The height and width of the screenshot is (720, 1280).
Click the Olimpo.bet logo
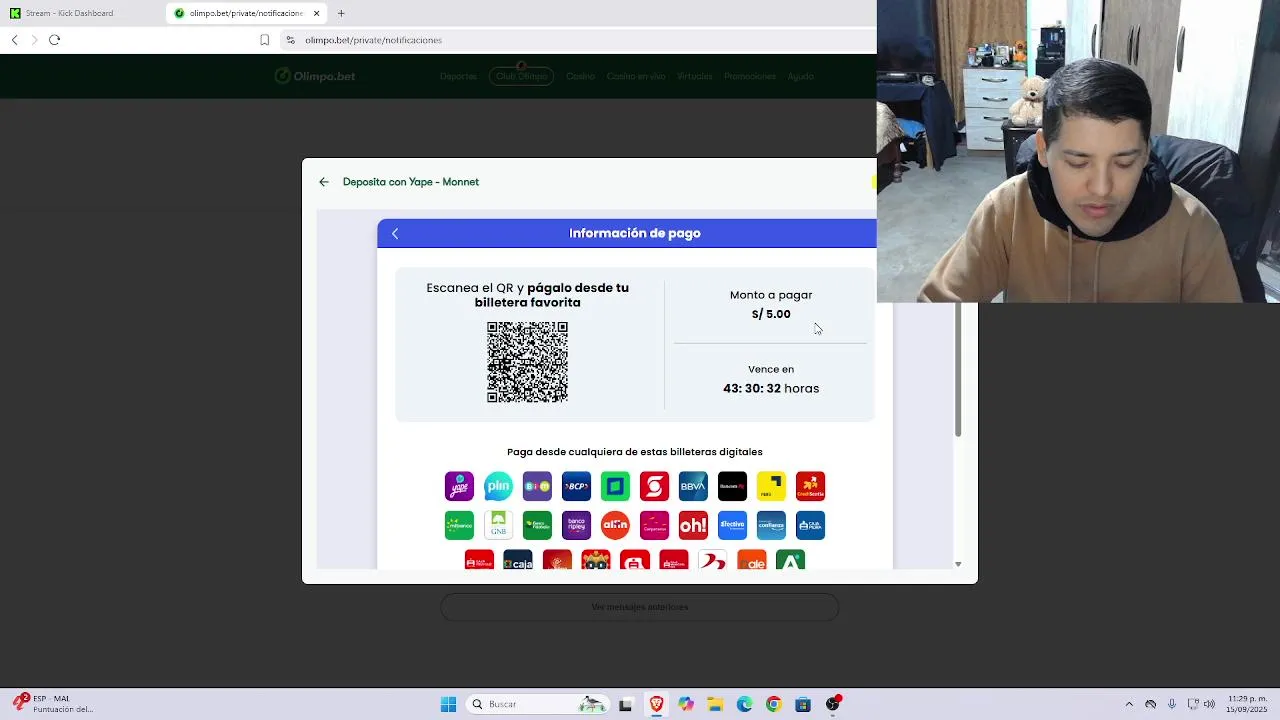[315, 76]
